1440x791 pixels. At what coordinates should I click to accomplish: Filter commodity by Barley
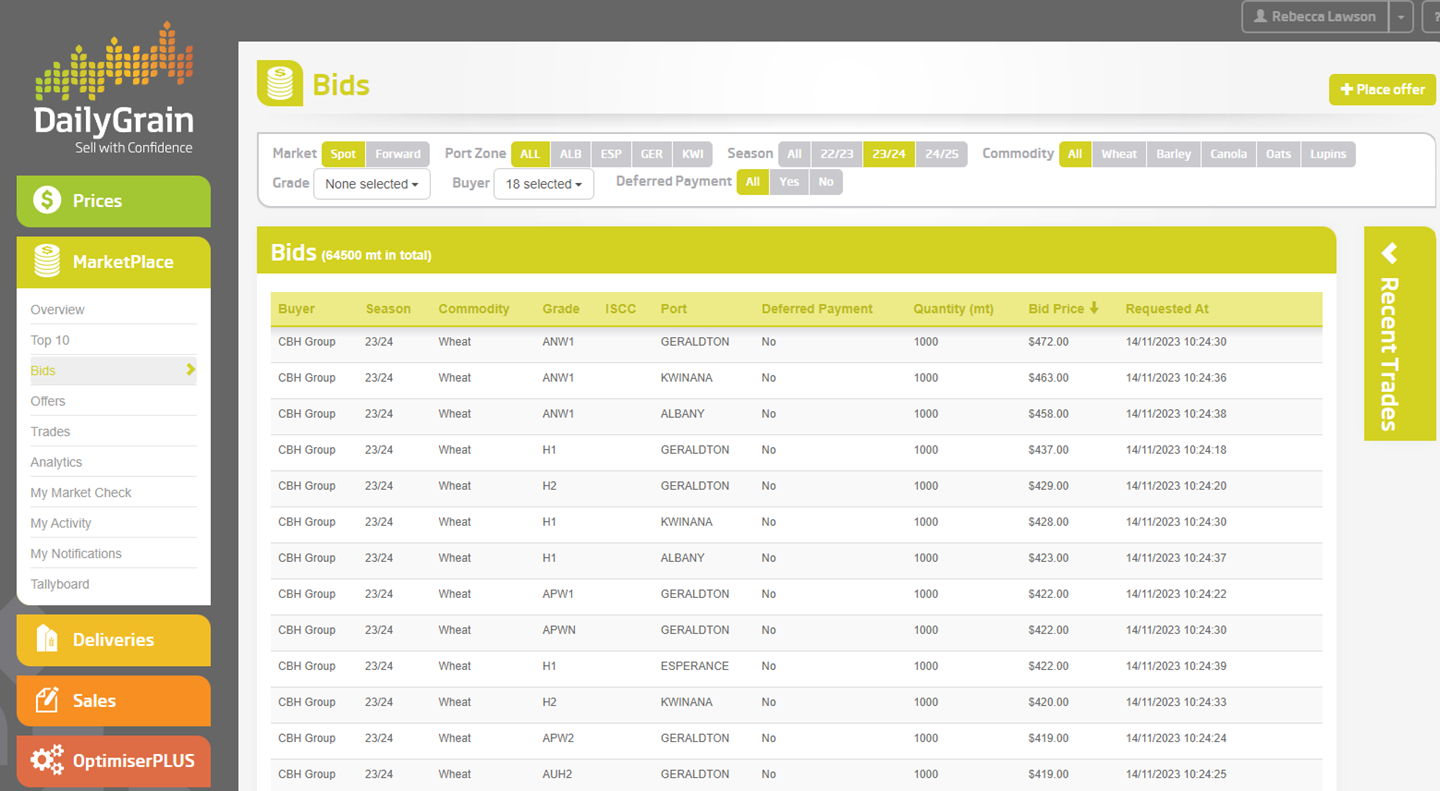pyautogui.click(x=1174, y=154)
